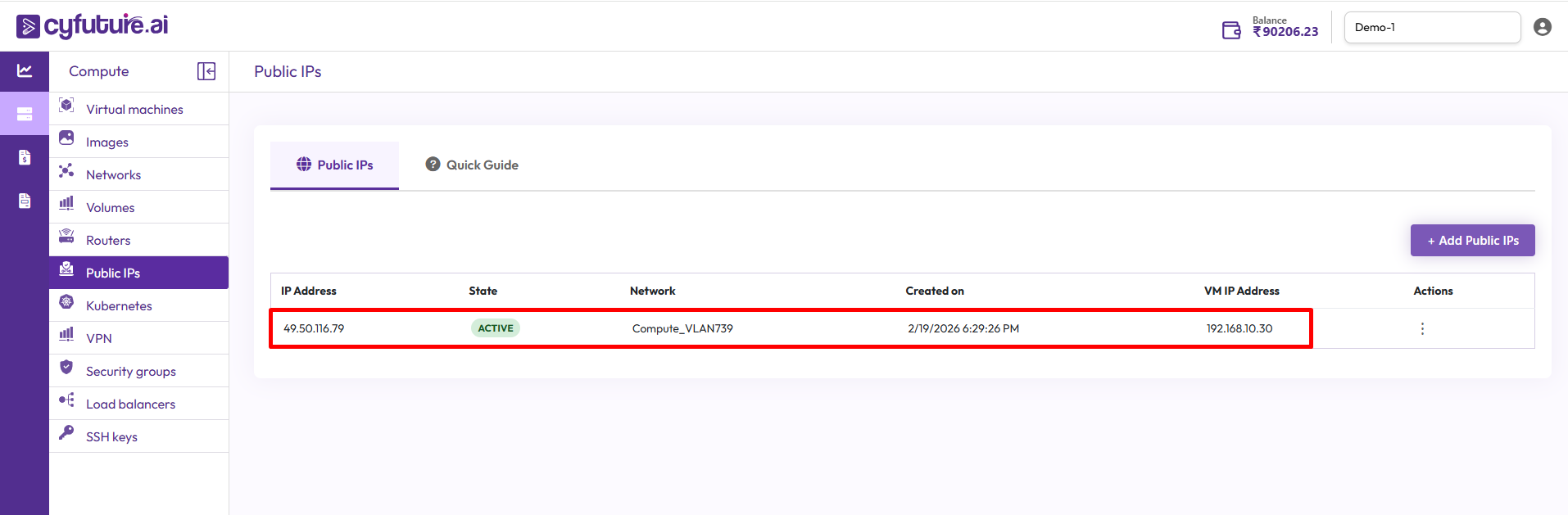Click the cyfuture.ai logo
This screenshot has height=515, width=1568.
92,26
